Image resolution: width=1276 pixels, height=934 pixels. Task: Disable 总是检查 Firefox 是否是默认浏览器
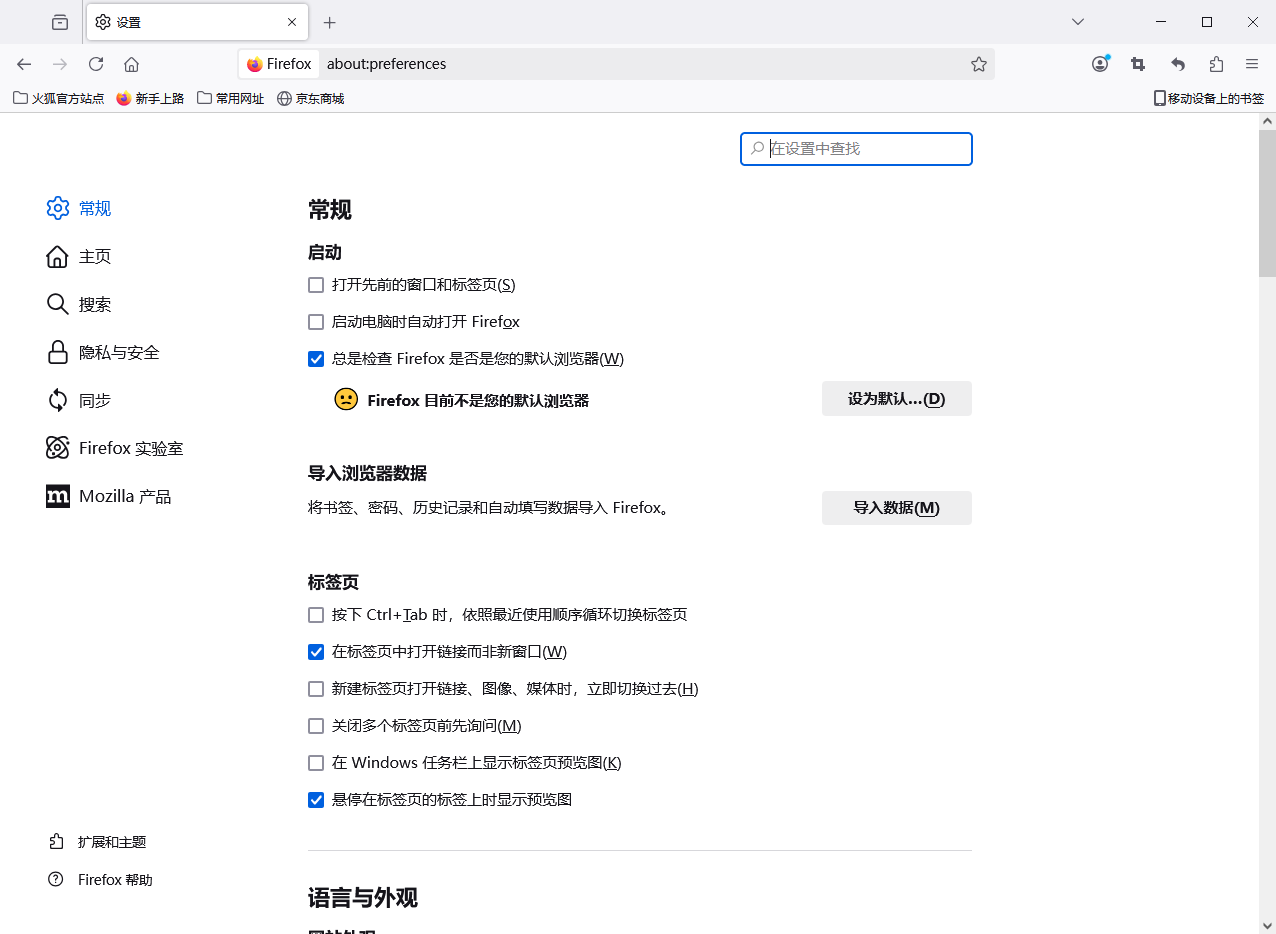(316, 359)
